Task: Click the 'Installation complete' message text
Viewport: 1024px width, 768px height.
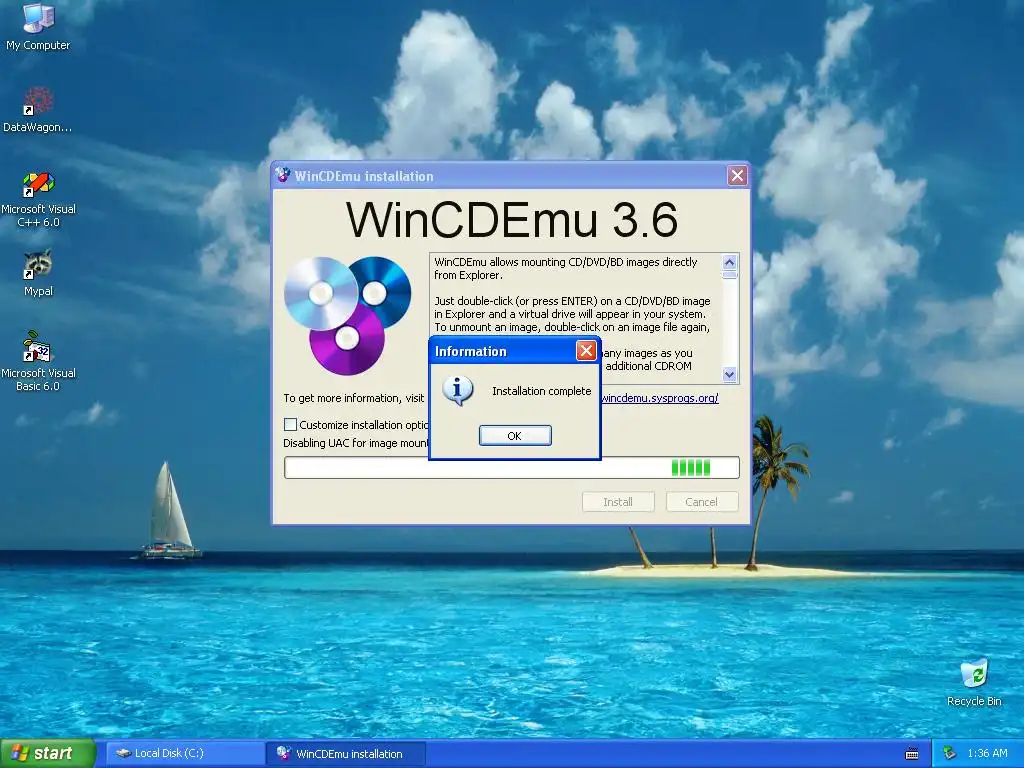Action: 541,391
